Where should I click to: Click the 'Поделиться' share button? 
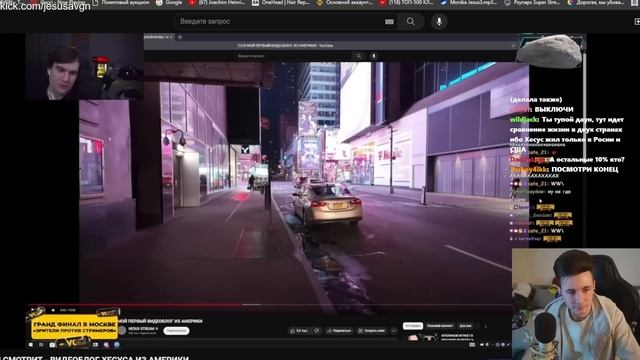(340, 331)
